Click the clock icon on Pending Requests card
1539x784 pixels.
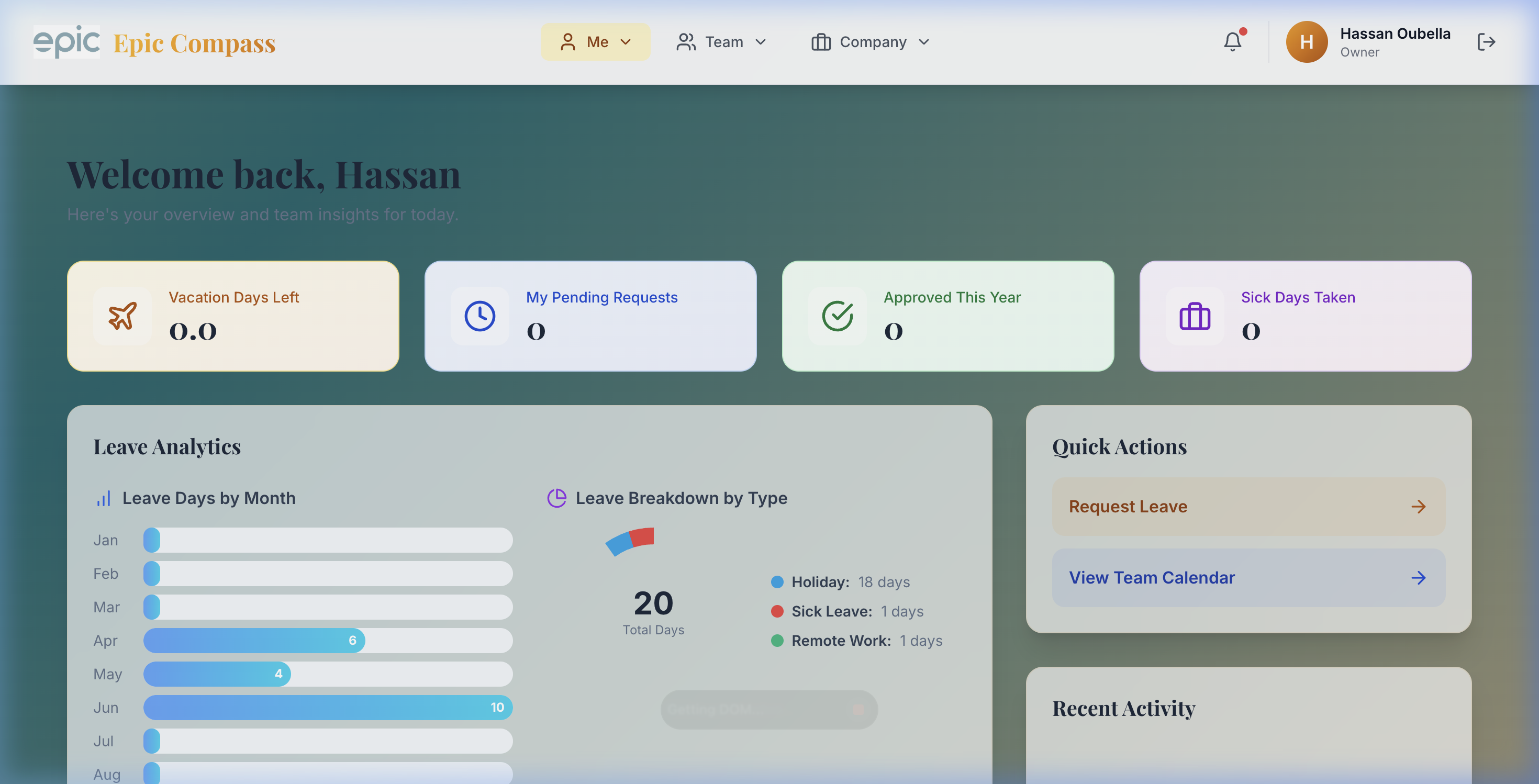tap(479, 316)
